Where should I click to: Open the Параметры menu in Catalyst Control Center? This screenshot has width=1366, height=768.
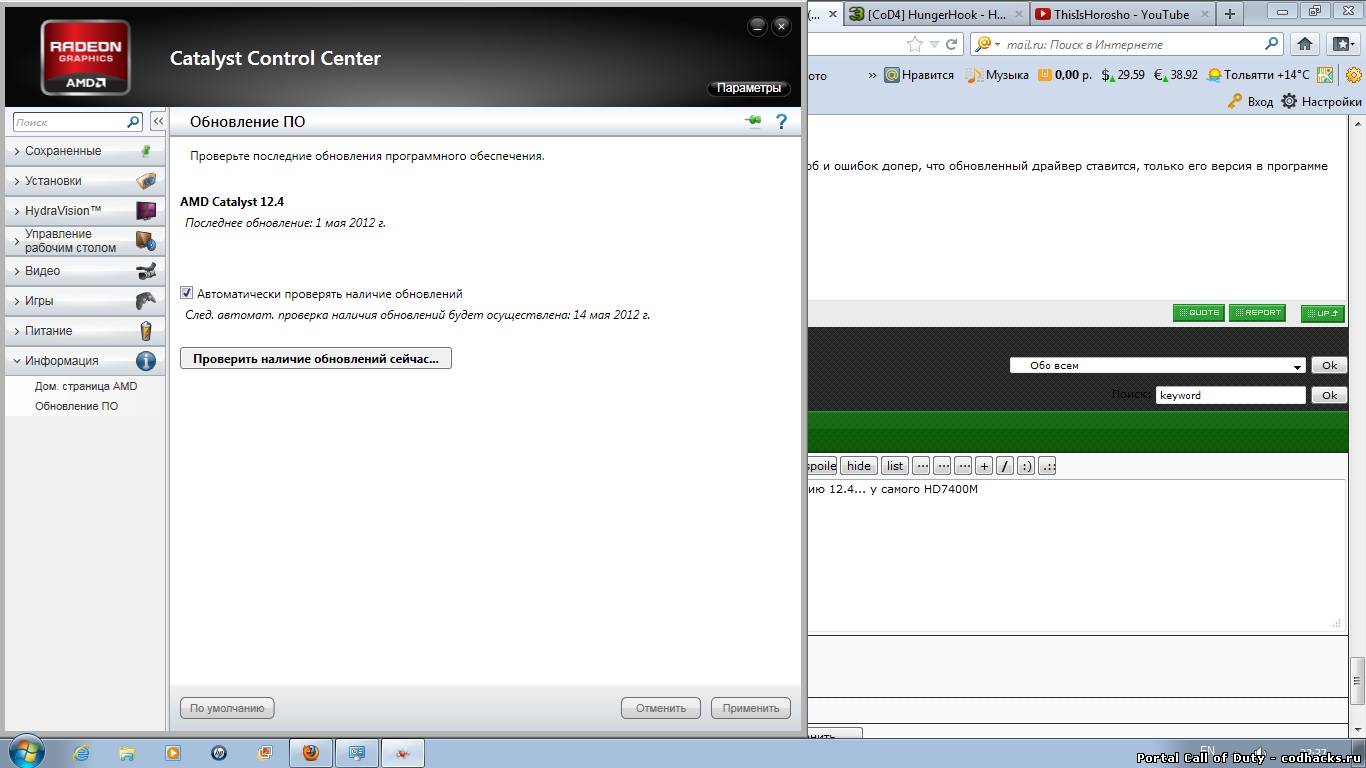point(748,88)
